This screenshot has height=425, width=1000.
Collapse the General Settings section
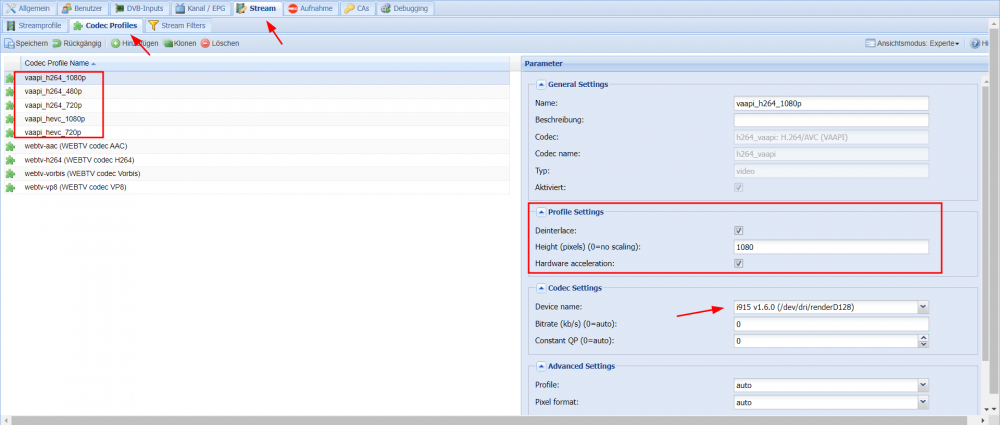click(541, 84)
